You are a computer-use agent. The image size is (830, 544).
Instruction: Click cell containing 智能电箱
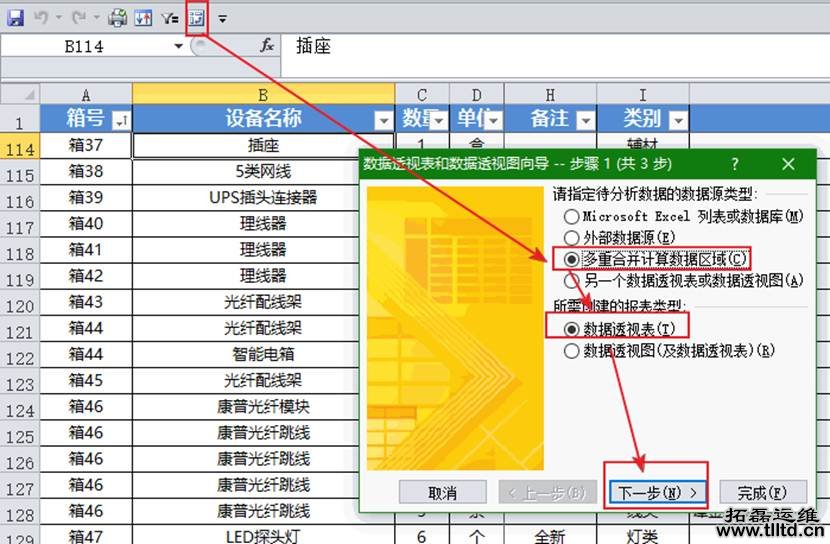[x=264, y=355]
